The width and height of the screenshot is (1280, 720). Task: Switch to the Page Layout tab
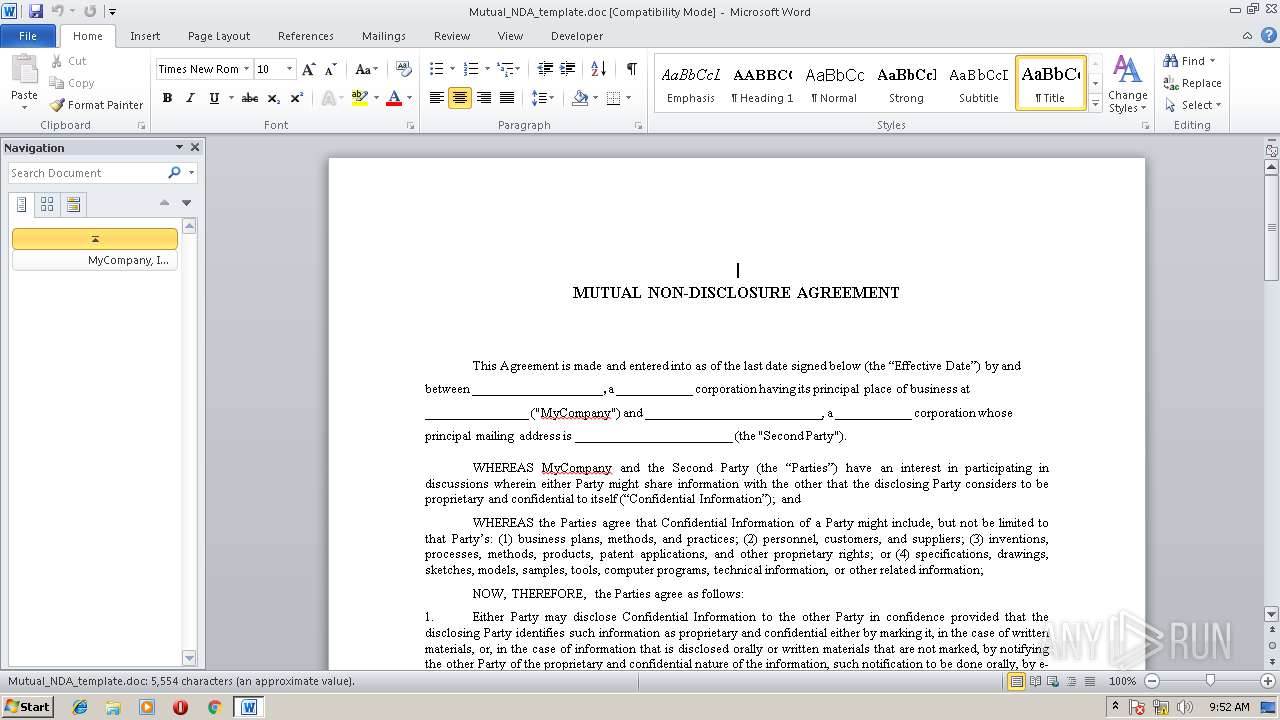[x=219, y=36]
